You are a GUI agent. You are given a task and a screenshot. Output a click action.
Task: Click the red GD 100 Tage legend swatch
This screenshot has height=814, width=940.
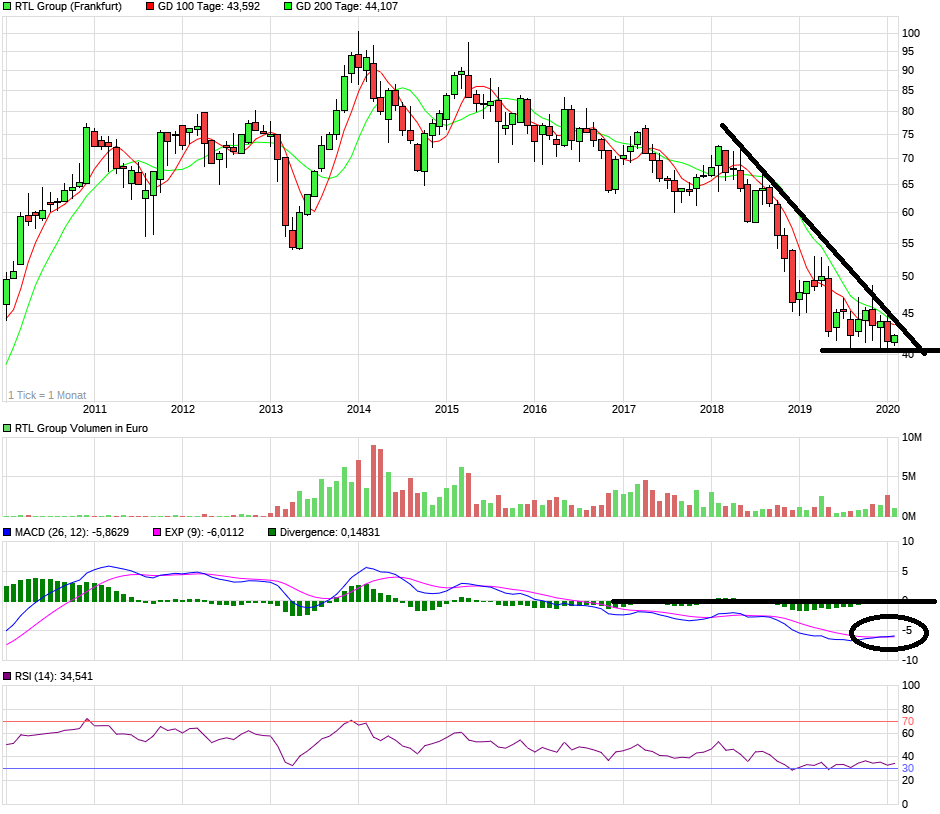coord(151,7)
